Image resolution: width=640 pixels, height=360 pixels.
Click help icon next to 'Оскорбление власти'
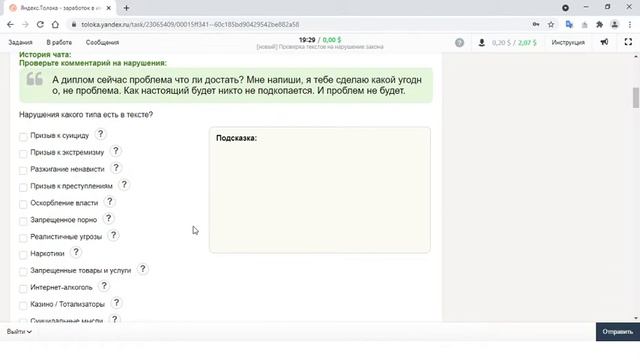(109, 202)
